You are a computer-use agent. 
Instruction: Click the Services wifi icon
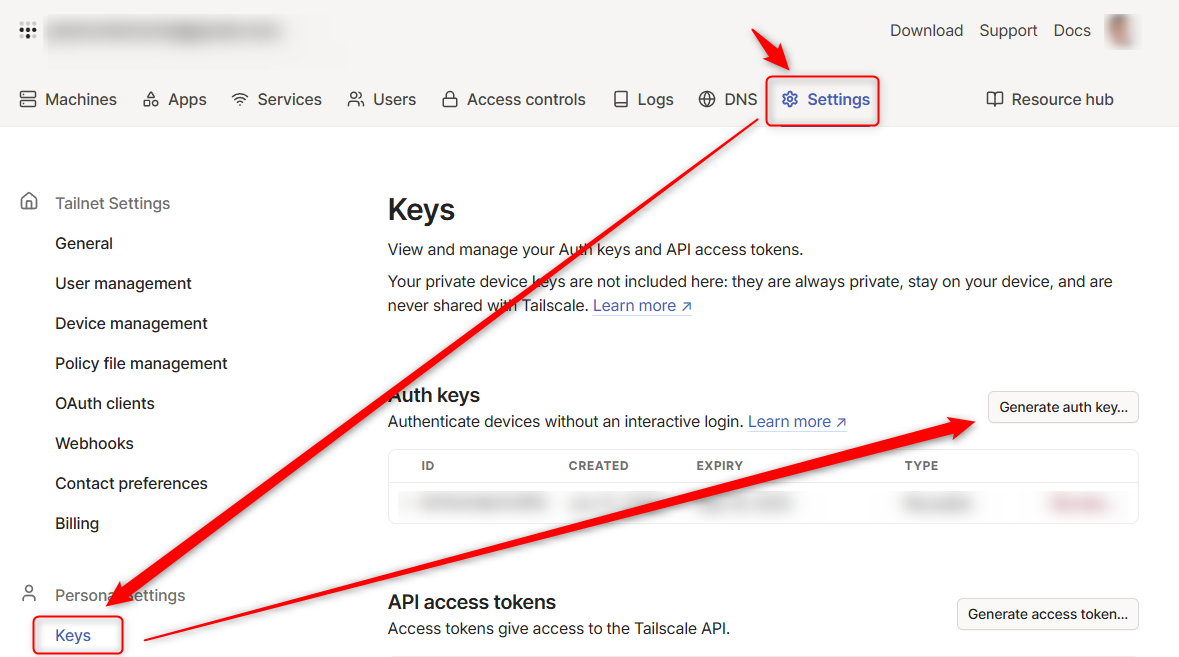(x=240, y=99)
